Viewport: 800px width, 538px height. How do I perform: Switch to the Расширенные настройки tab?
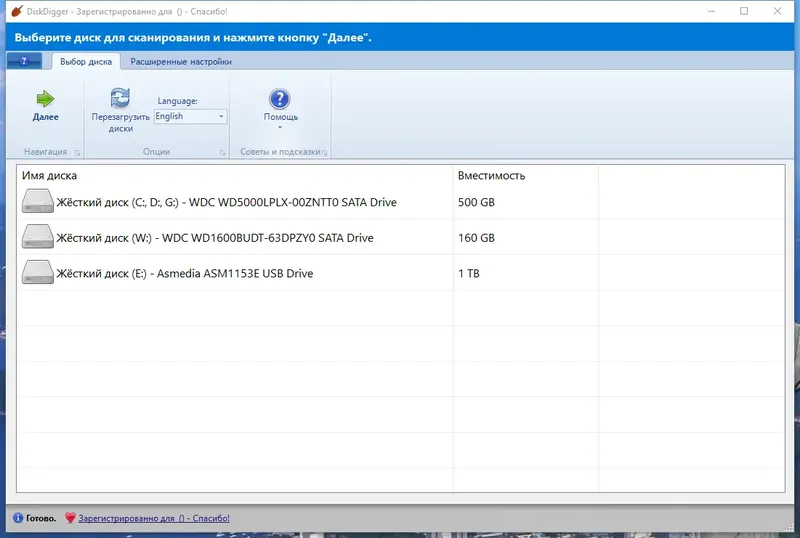pos(181,62)
